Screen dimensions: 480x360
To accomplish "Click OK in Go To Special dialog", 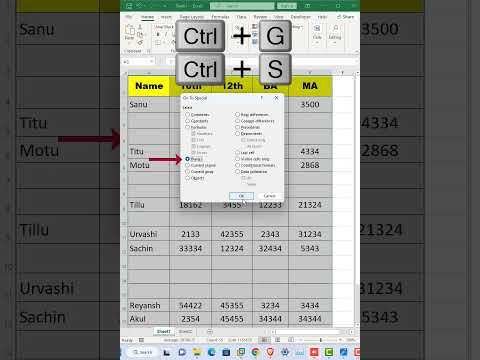I will tap(242, 196).
